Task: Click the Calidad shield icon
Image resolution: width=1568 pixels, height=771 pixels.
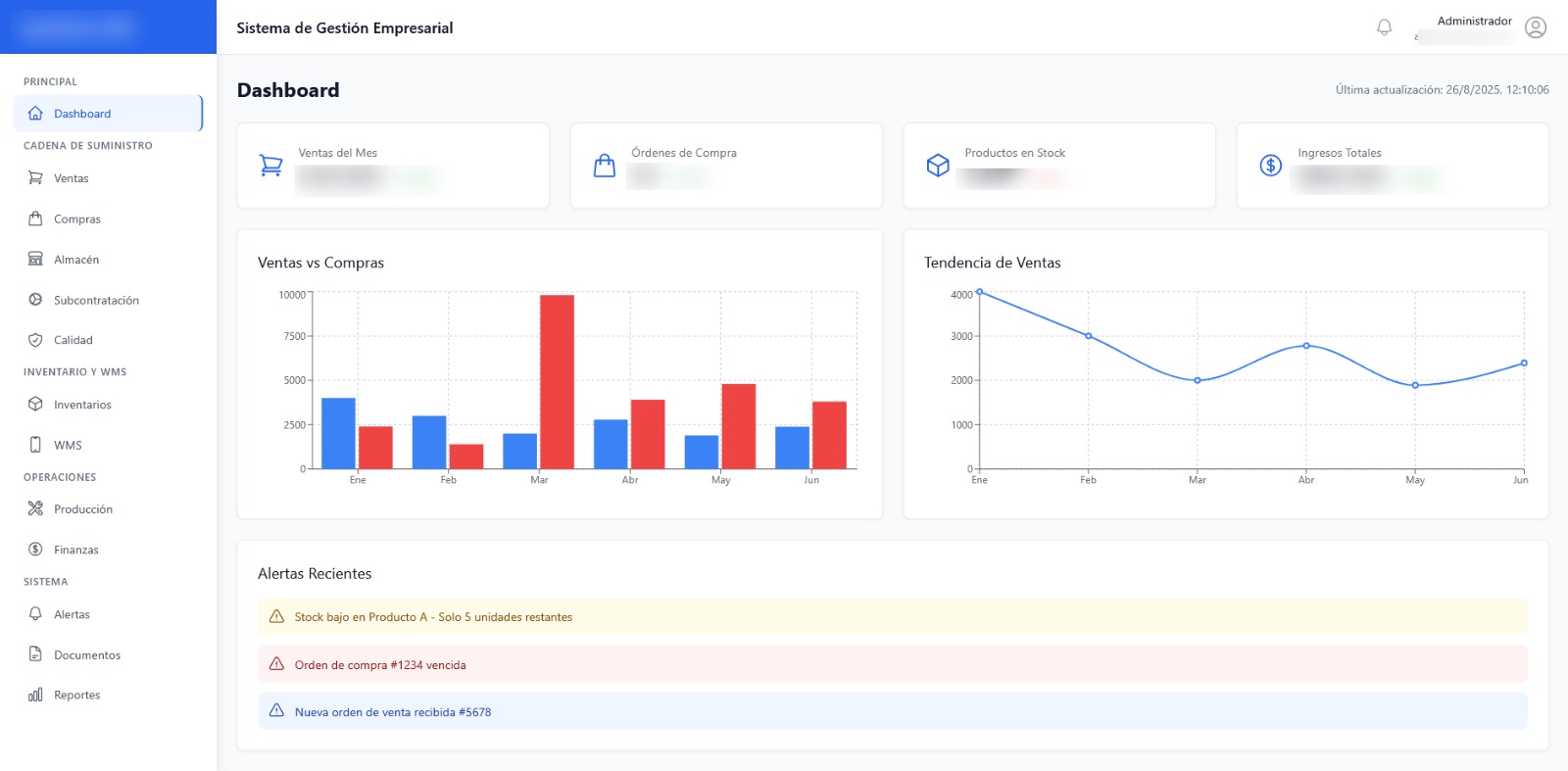Action: tap(35, 340)
